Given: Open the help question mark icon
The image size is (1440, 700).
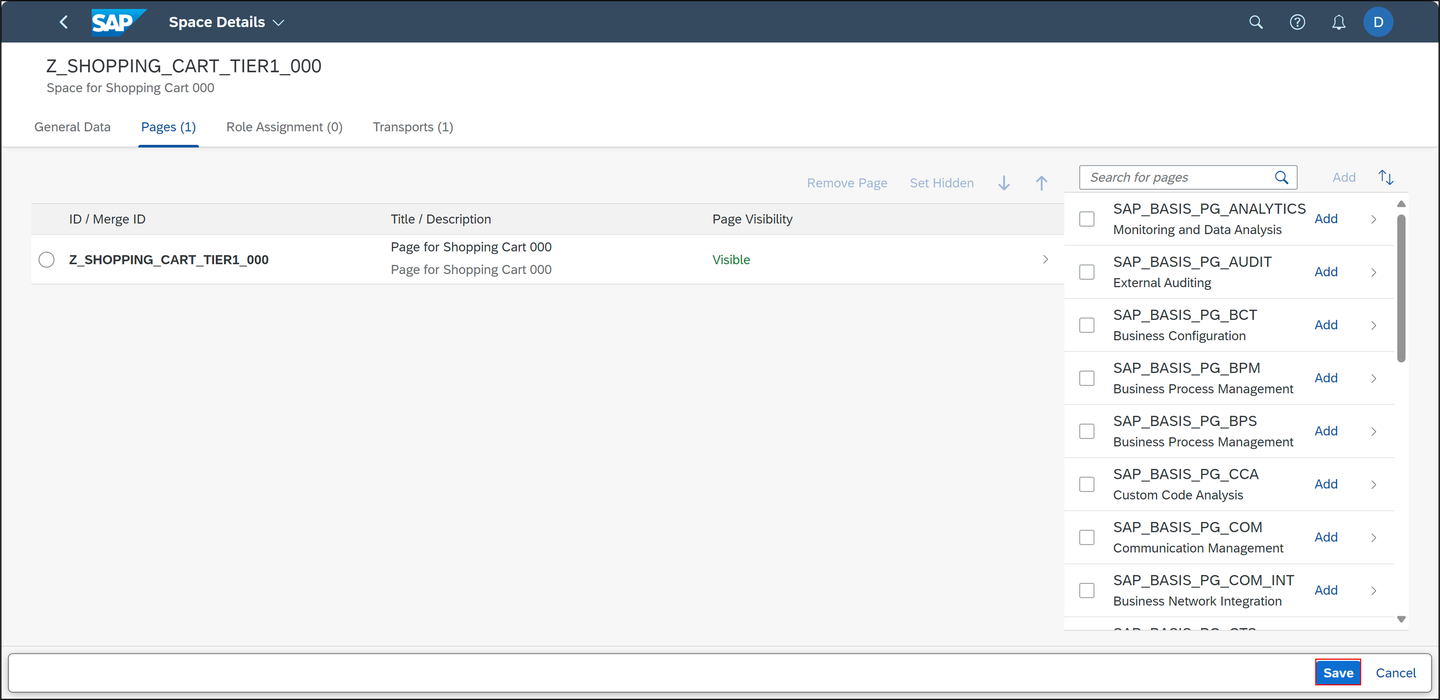Looking at the screenshot, I should pos(1297,22).
